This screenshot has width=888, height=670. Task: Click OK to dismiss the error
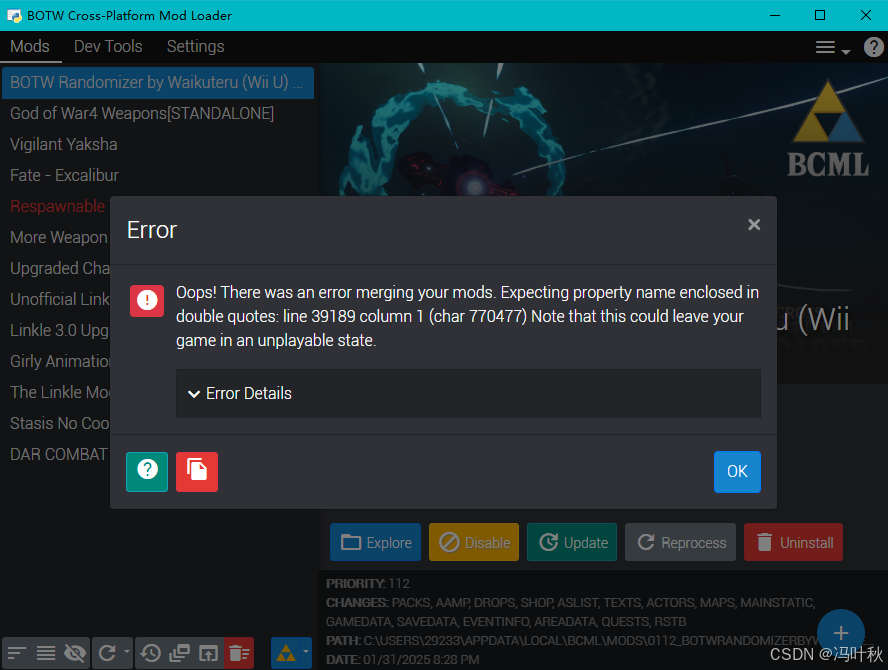737,471
